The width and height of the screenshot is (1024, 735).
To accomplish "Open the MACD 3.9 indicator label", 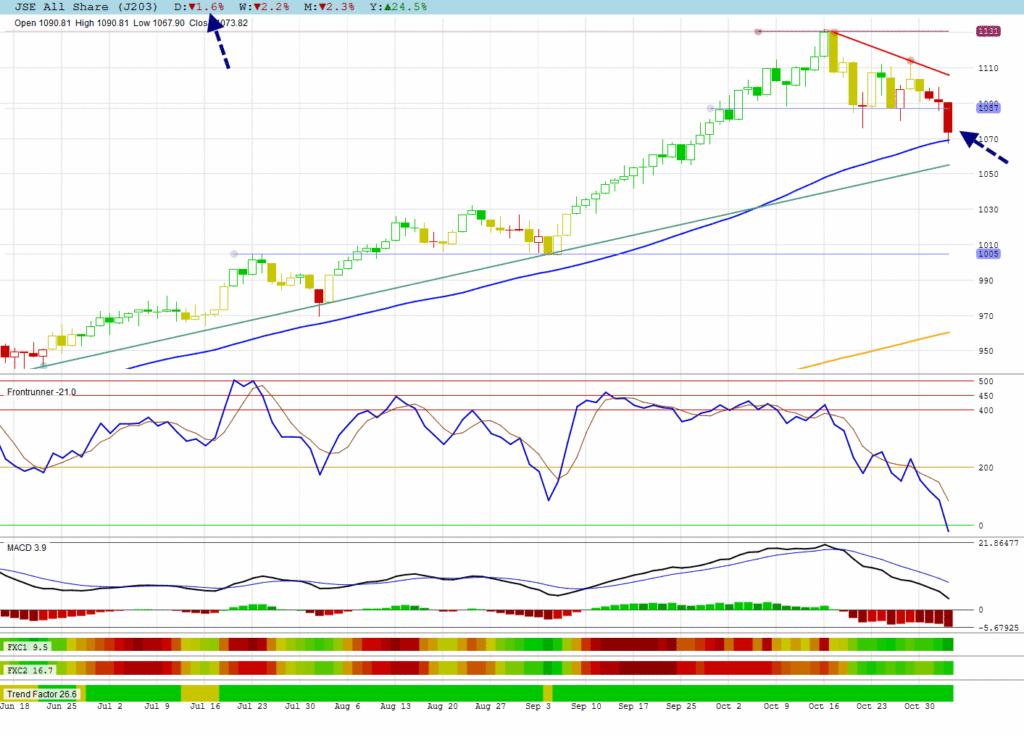I will 27,547.
